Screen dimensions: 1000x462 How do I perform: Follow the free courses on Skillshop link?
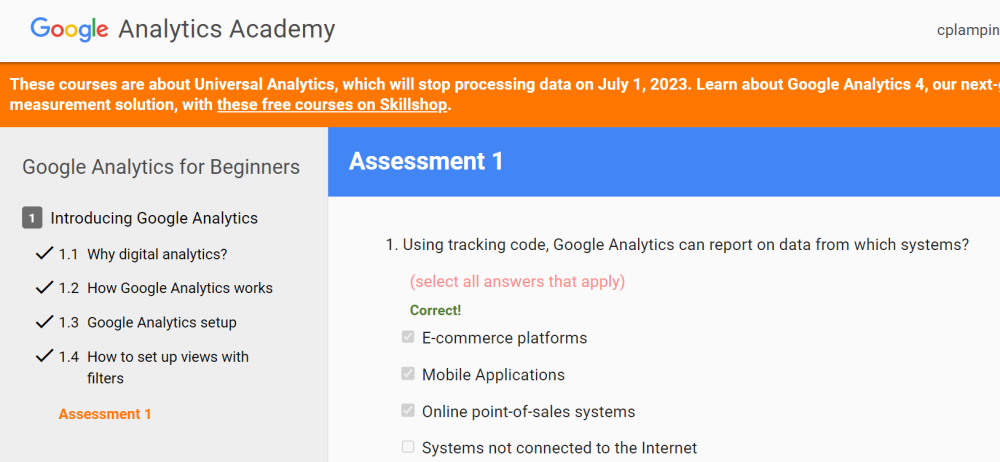(x=332, y=104)
